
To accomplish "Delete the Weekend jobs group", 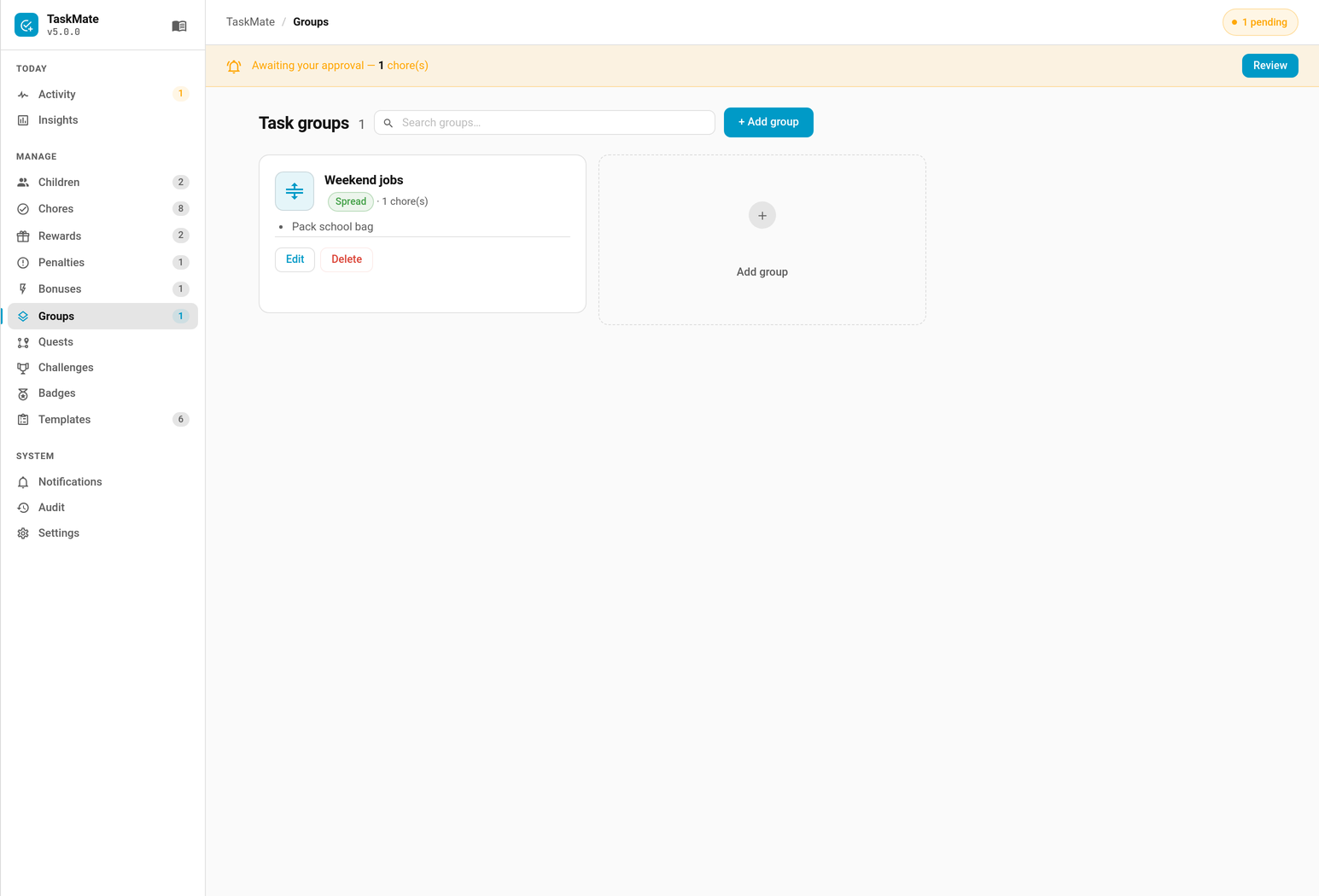I will pyautogui.click(x=347, y=259).
